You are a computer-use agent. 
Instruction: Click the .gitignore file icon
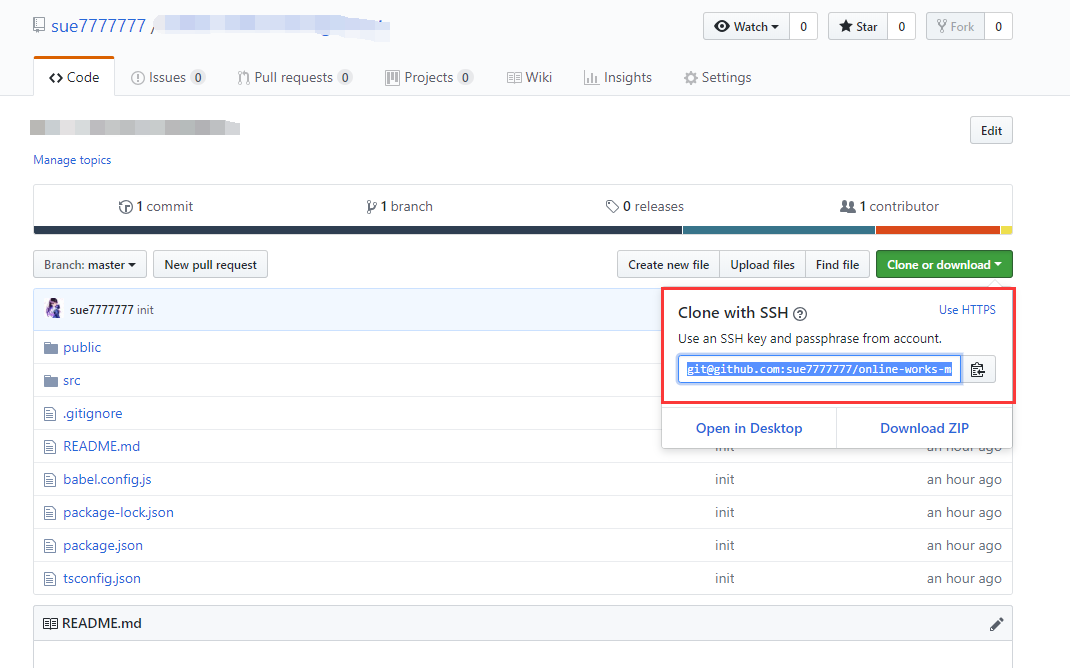(50, 413)
